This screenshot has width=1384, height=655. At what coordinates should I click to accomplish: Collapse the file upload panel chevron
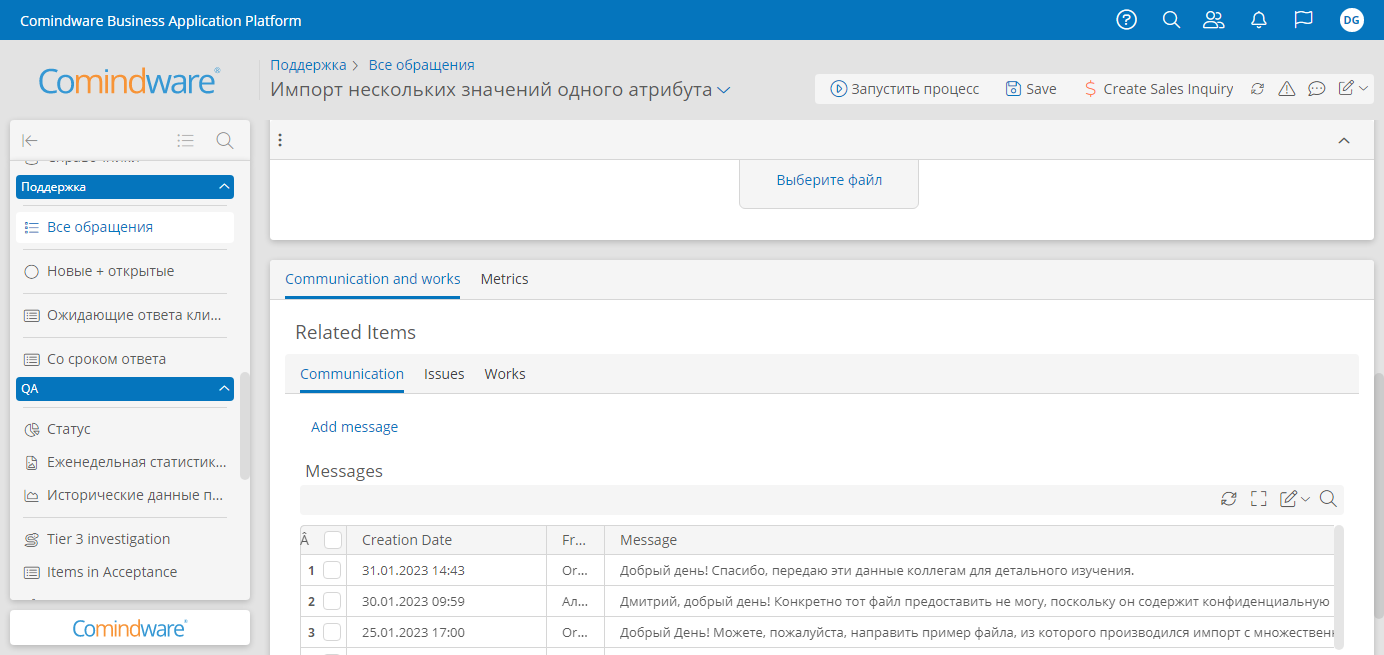[1344, 141]
